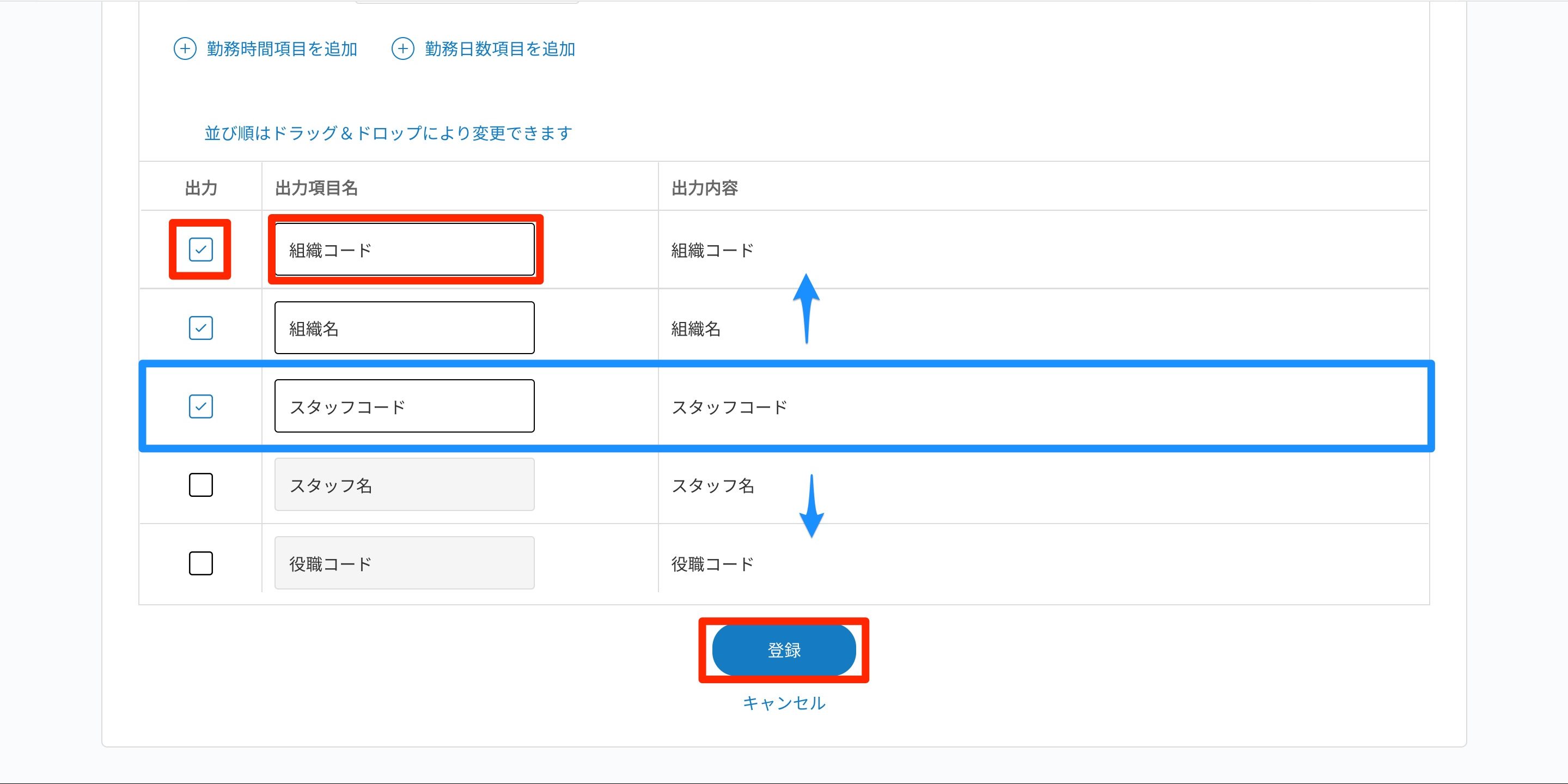Click the 勤務時間項目を追加 link text
This screenshot has width=1568, height=784.
click(x=282, y=48)
